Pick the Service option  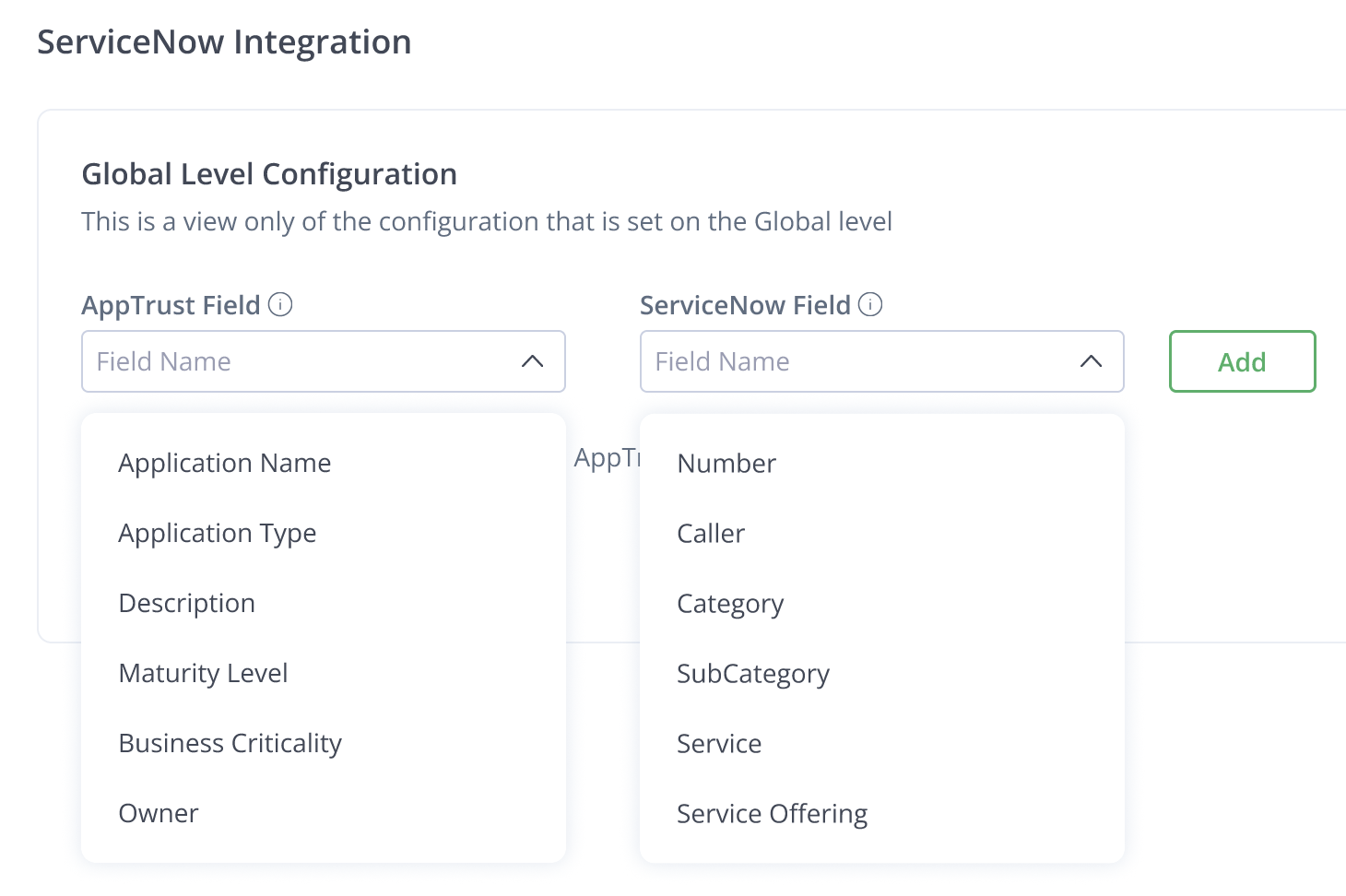coord(719,743)
